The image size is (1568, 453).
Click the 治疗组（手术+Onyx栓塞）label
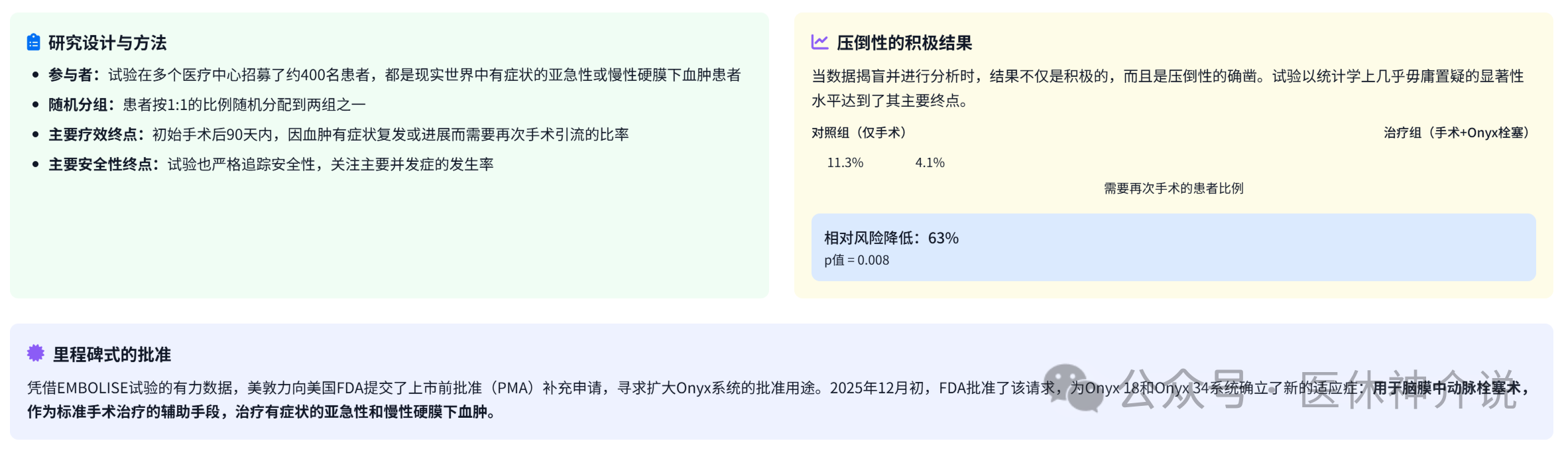[1456, 133]
